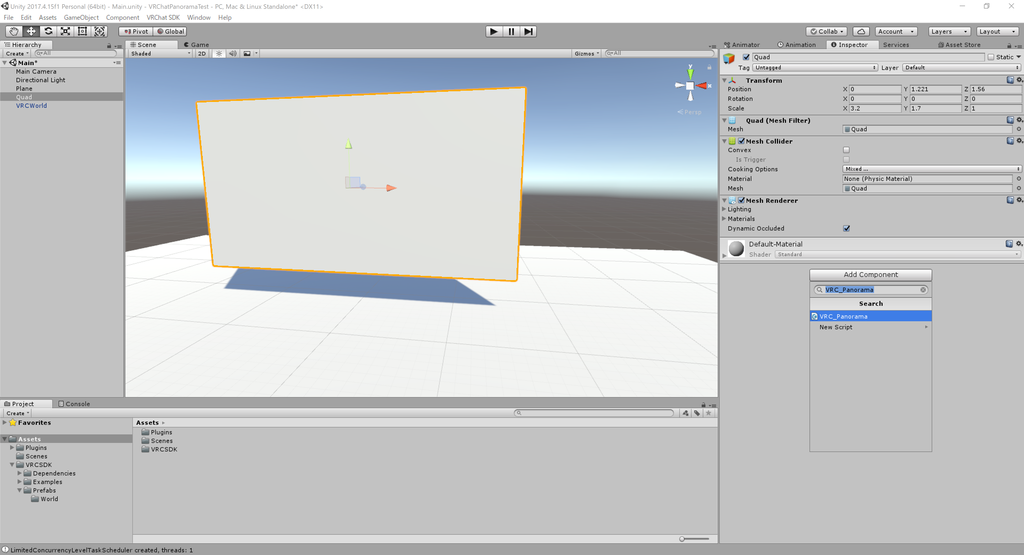Disable the Mesh Renderer component checkbox

[x=741, y=200]
